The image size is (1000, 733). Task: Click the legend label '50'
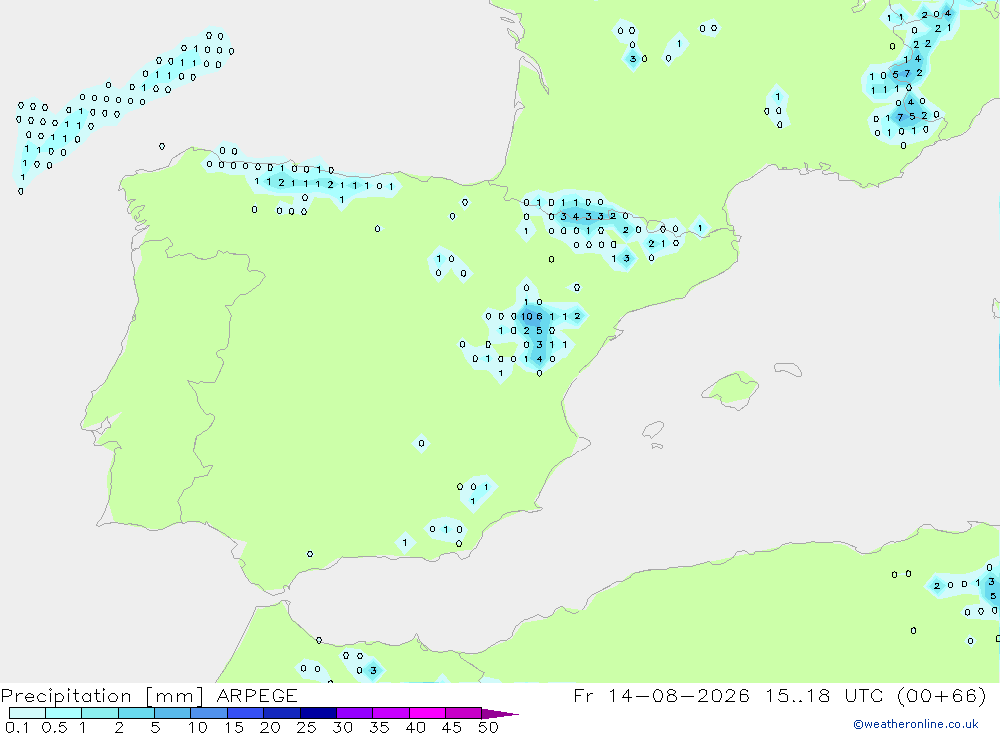(x=488, y=727)
